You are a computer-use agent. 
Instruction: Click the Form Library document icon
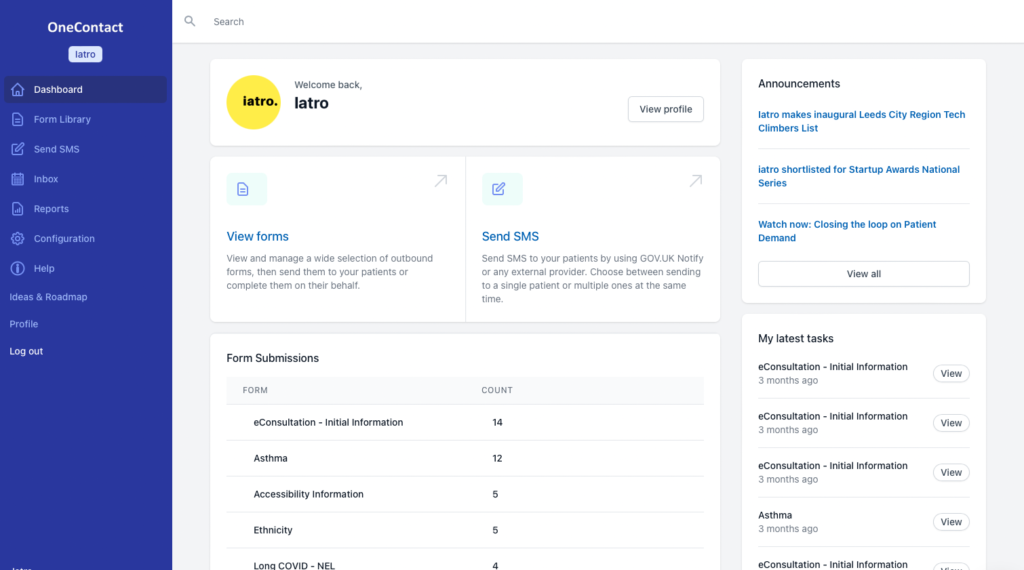pyautogui.click(x=18, y=119)
